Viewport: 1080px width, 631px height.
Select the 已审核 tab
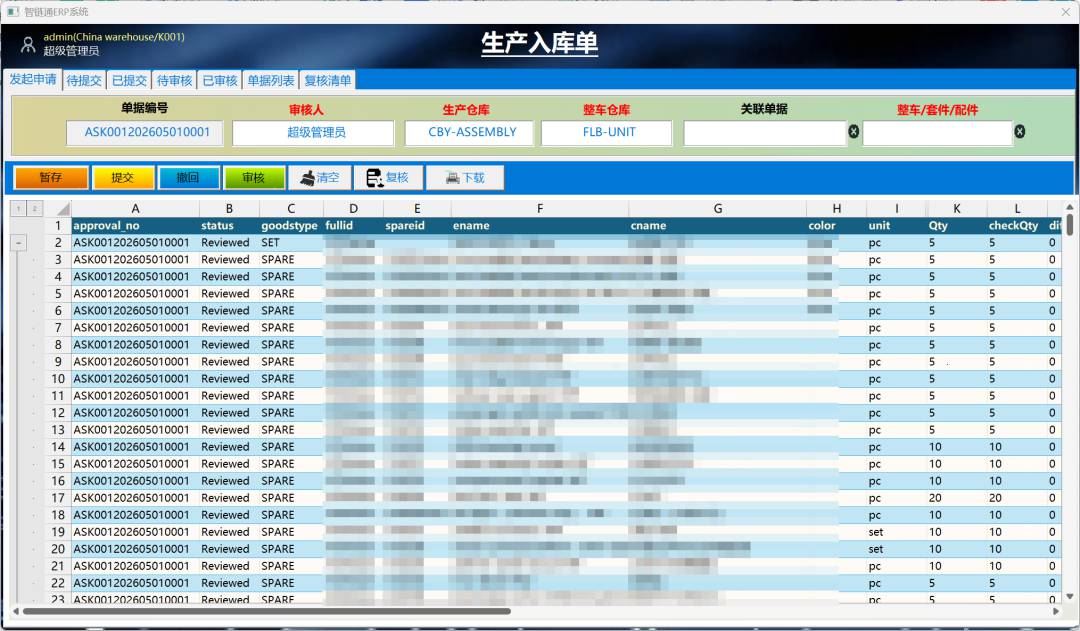tap(220, 81)
